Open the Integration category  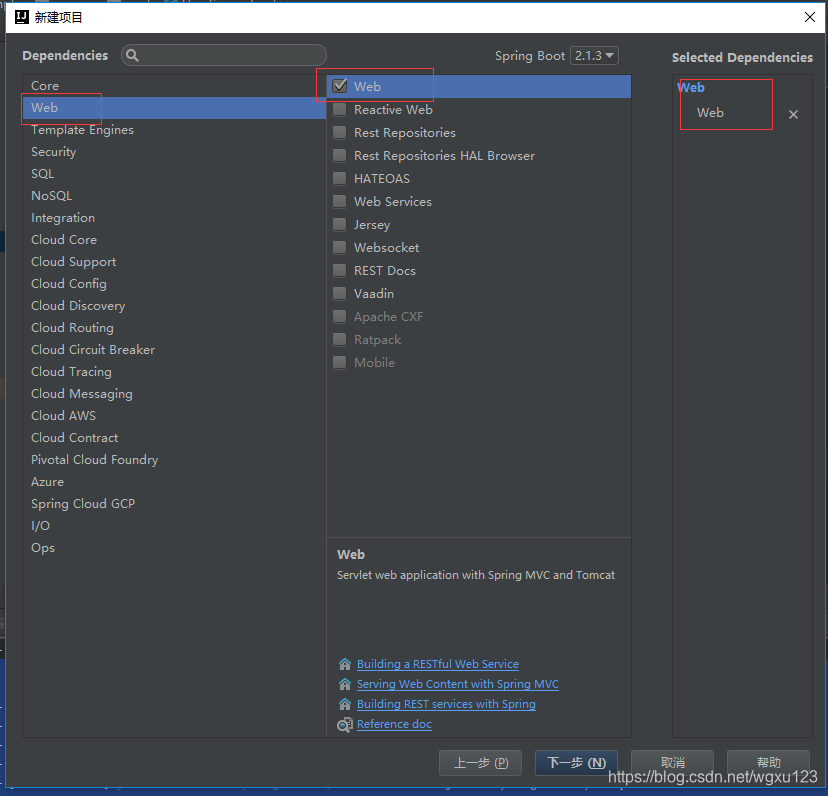coord(174,218)
